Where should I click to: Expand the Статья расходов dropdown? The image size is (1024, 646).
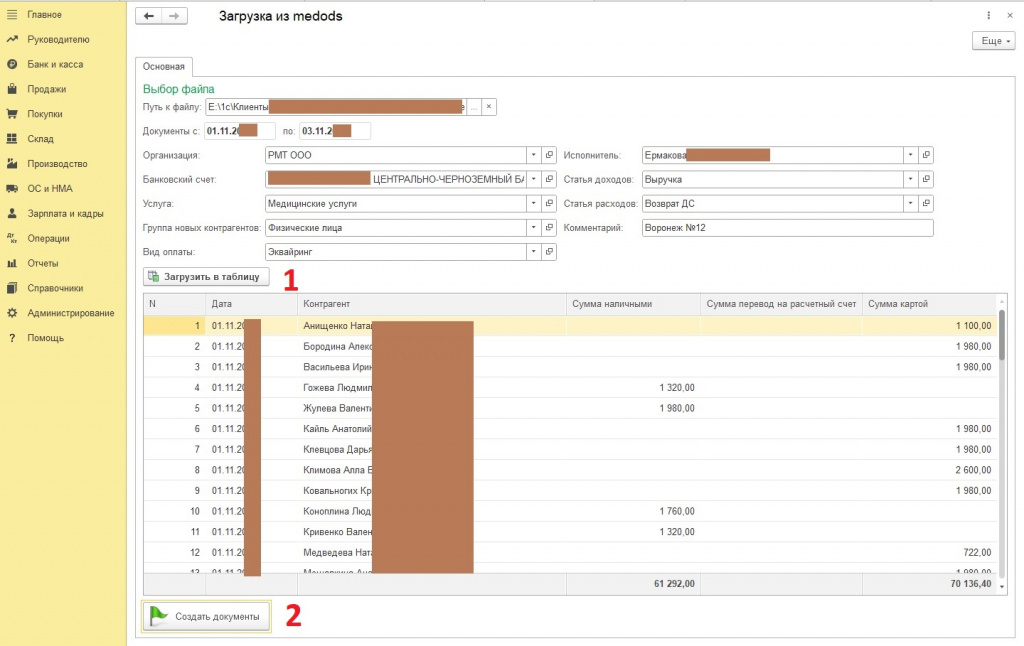click(x=910, y=203)
